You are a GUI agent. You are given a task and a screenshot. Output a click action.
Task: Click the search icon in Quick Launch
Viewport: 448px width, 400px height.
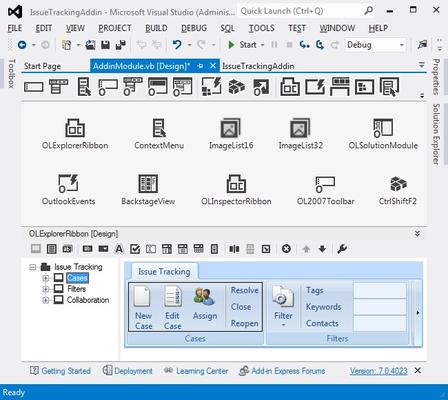(368, 11)
